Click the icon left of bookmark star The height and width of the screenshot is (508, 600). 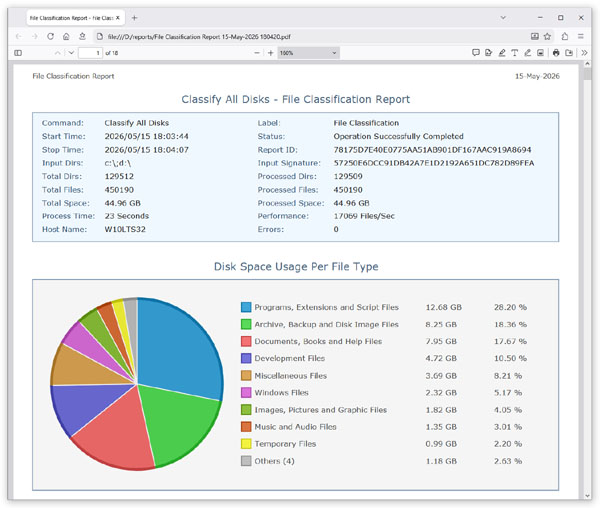(535, 36)
